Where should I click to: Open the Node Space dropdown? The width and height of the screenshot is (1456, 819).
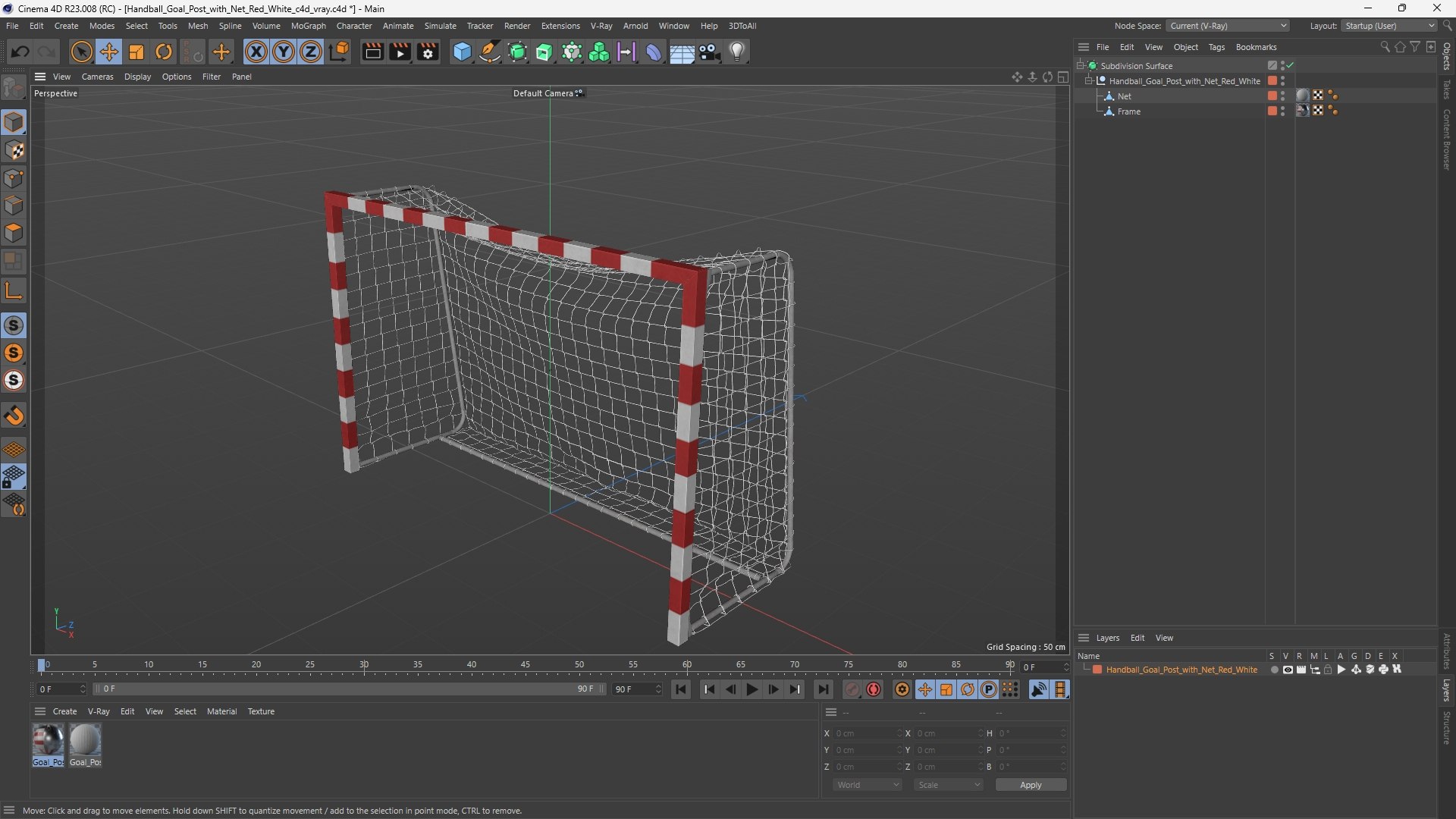[x=1228, y=26]
